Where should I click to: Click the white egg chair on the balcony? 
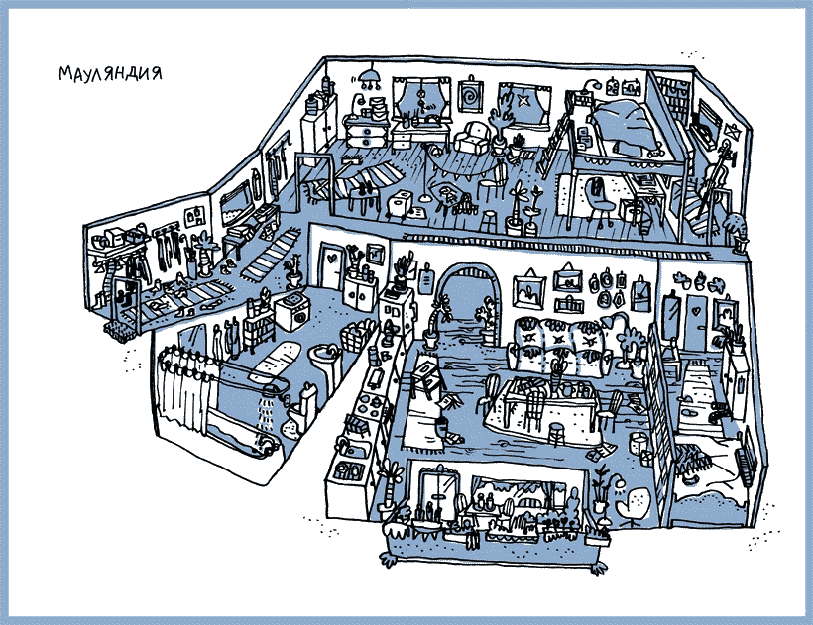(633, 506)
